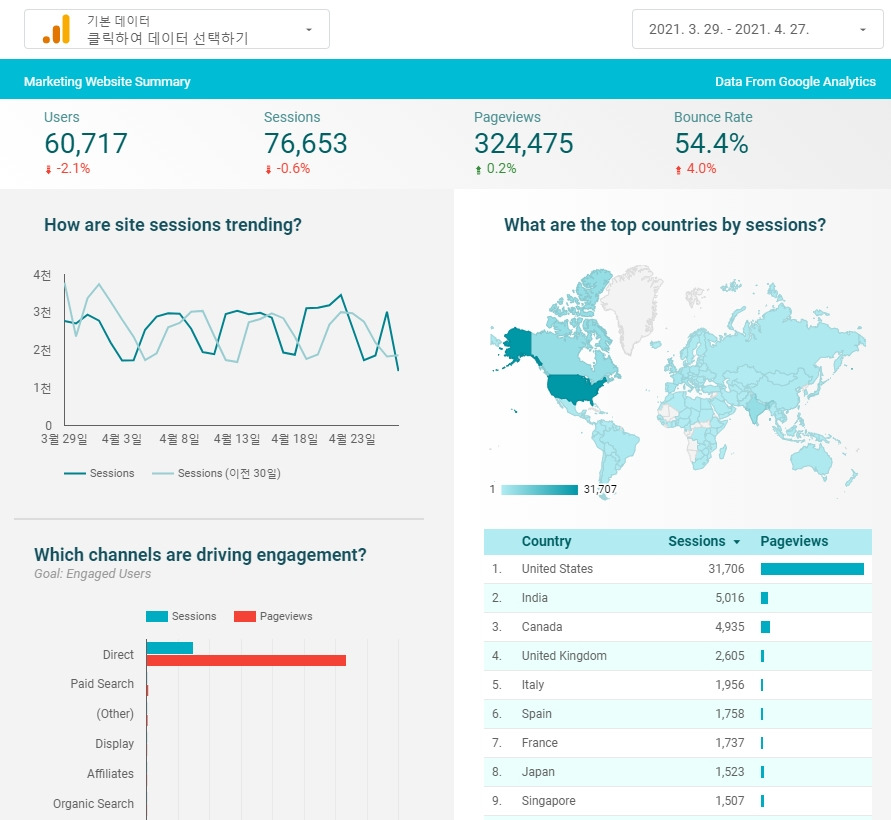The image size is (891, 820).
Task: Click the Sessions value 76,653
Action: (x=306, y=143)
